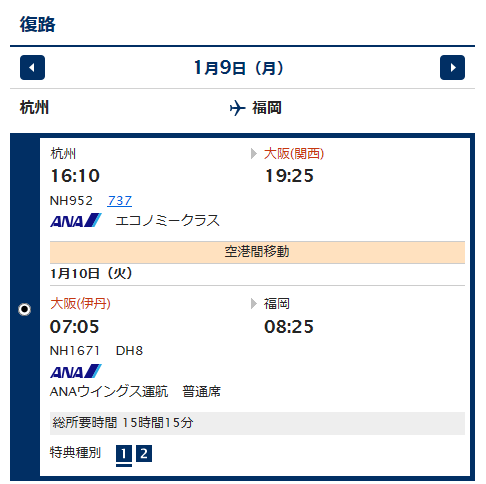Click the DH8 aircraft type text
The height and width of the screenshot is (484, 486).
click(129, 351)
